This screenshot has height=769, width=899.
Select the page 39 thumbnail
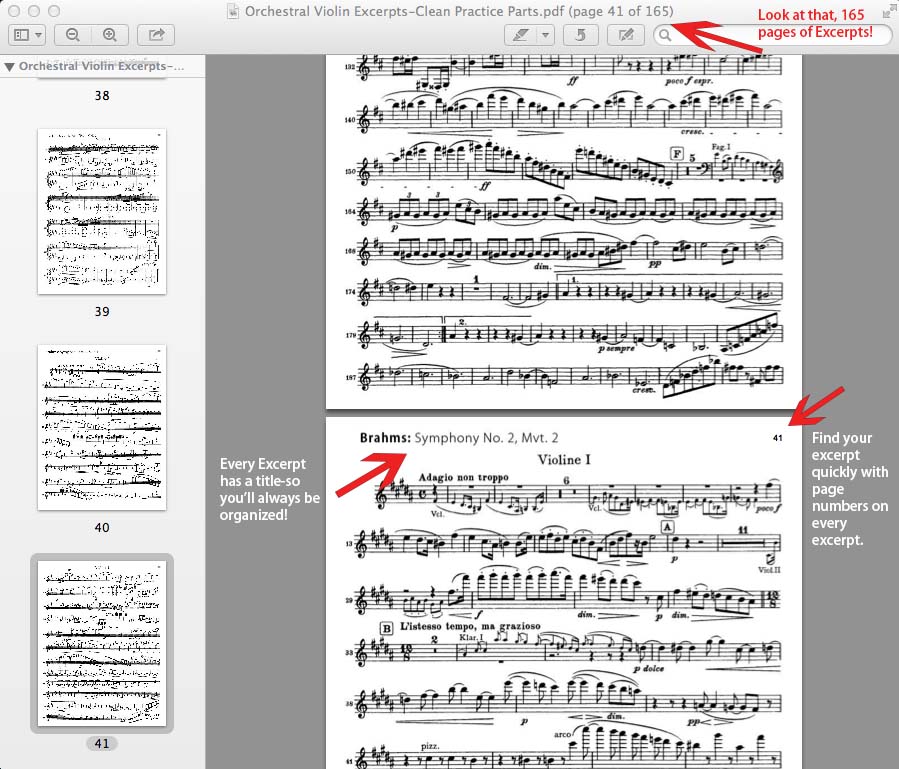pos(102,212)
